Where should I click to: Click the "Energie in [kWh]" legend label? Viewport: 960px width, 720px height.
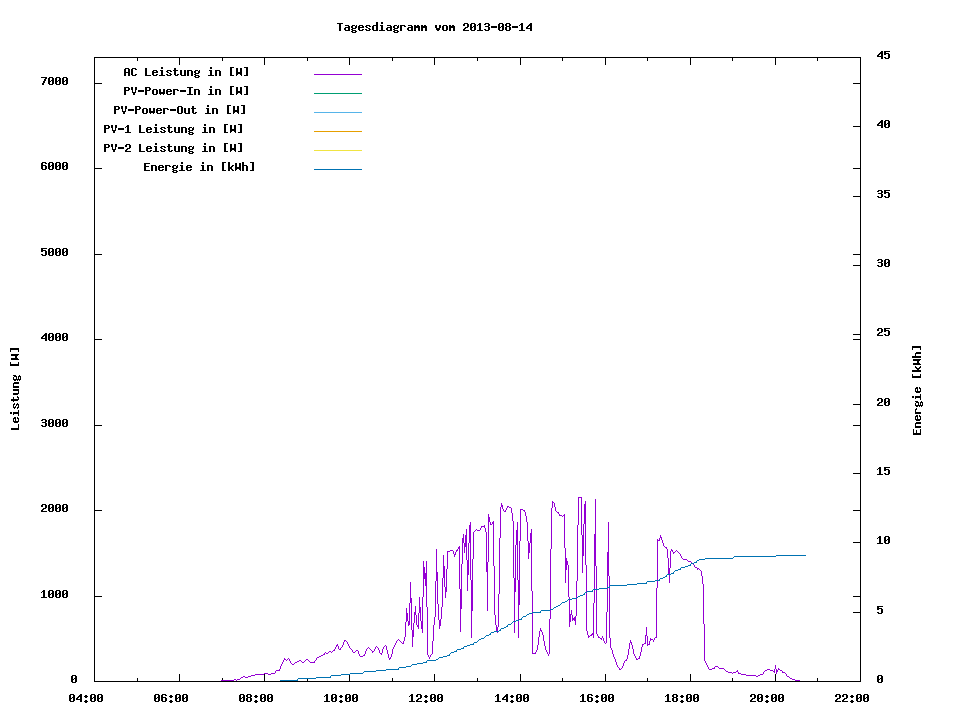(199, 167)
